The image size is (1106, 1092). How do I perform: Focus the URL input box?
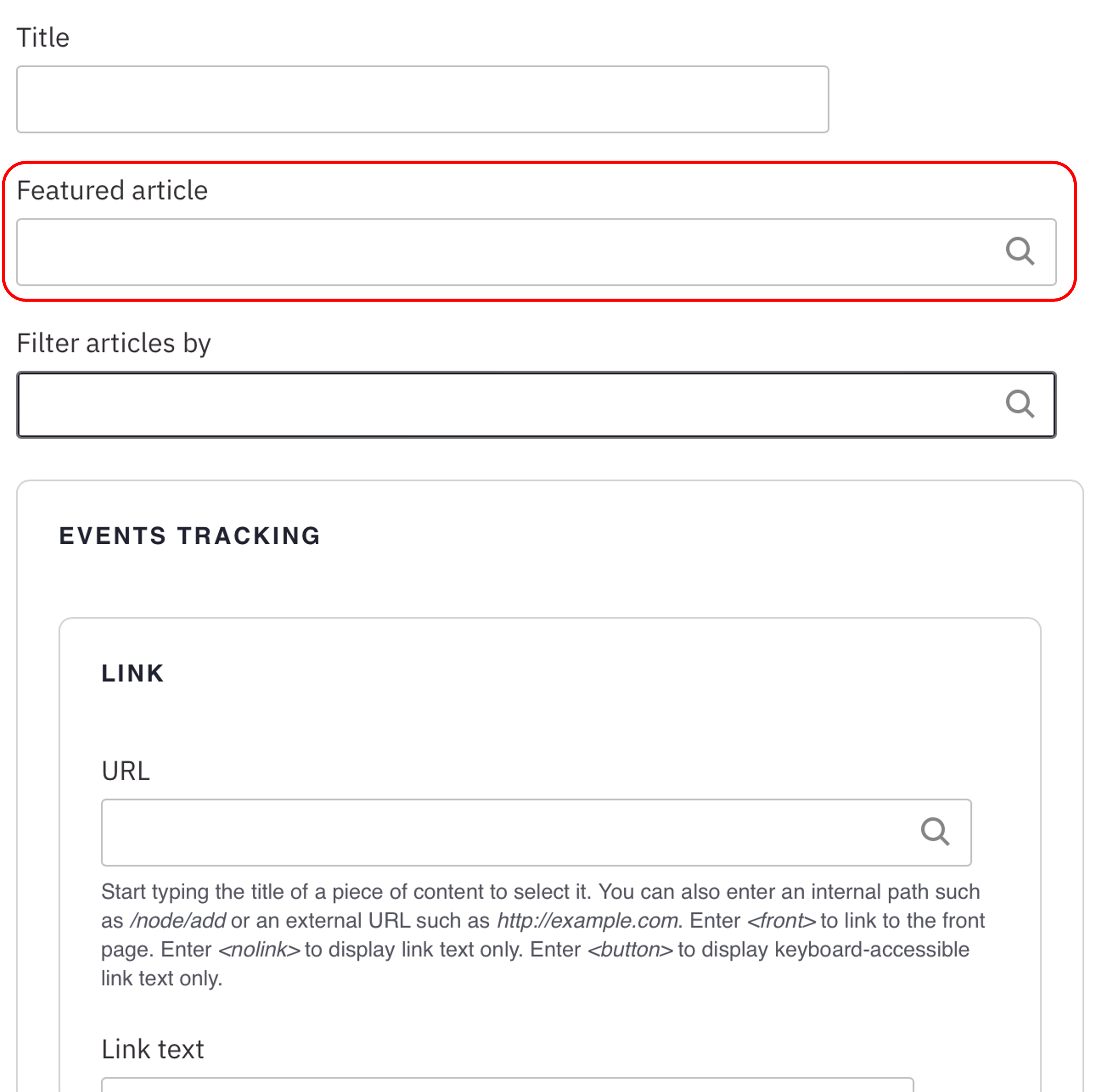(504, 832)
